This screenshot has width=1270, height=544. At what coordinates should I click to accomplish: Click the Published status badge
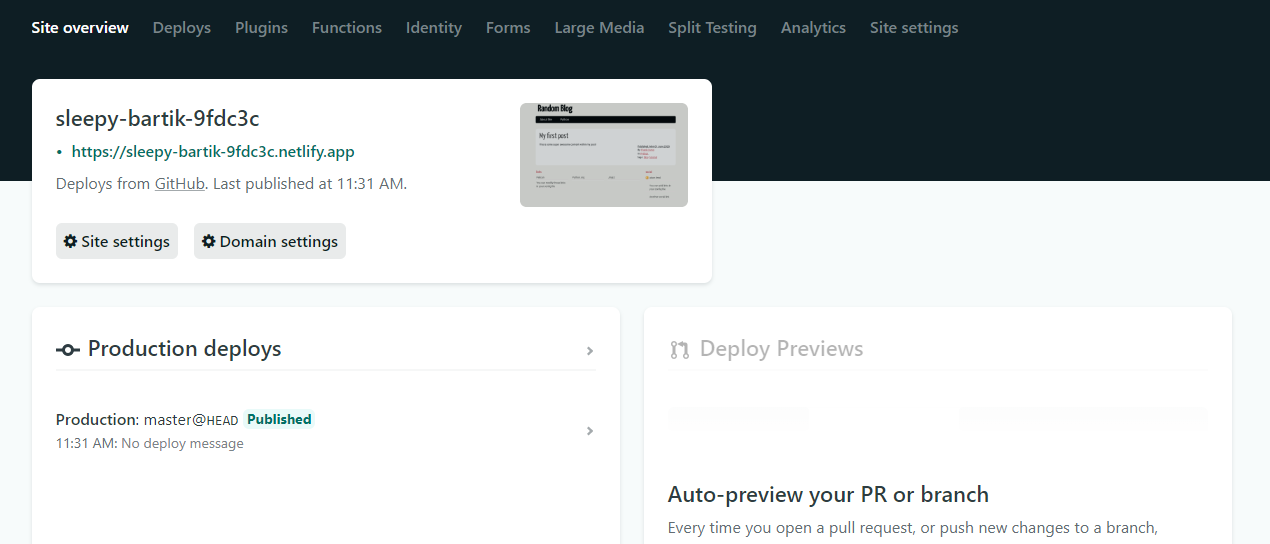[x=279, y=419]
